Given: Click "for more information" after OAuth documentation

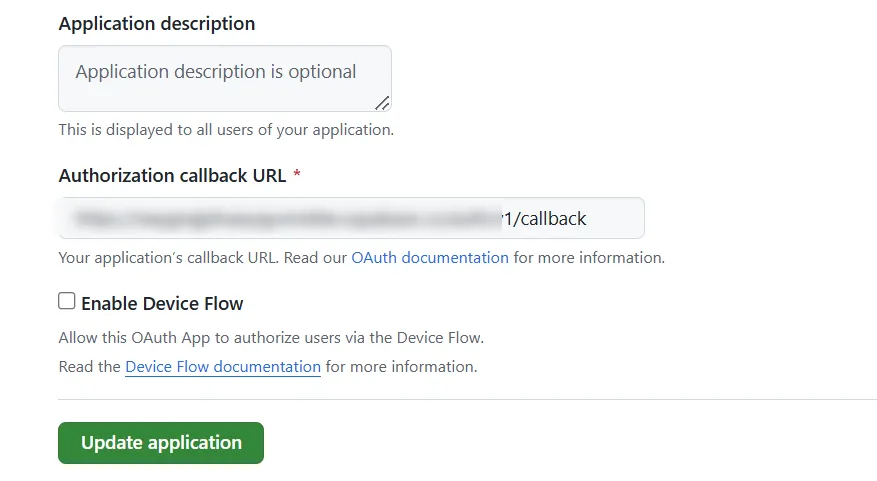Looking at the screenshot, I should tap(589, 258).
